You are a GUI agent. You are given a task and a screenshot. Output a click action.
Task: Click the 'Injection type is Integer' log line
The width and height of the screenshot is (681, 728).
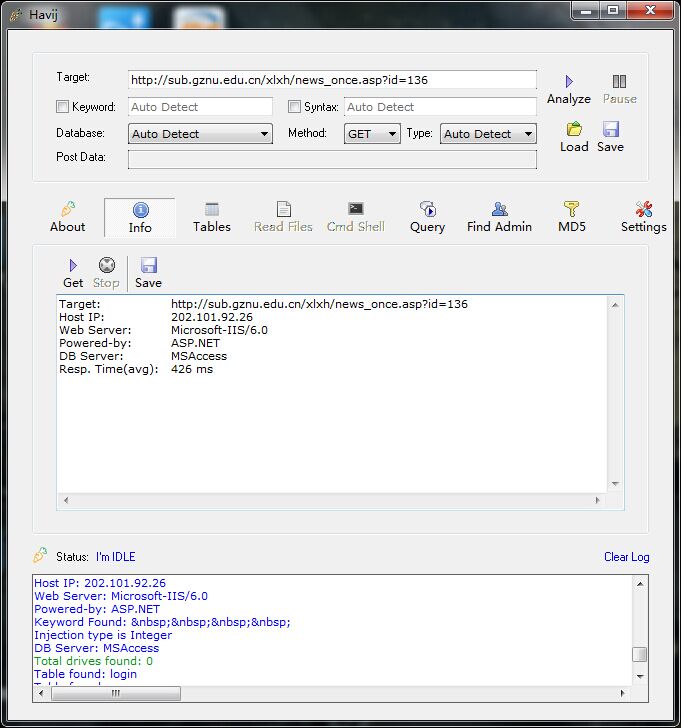[103, 635]
